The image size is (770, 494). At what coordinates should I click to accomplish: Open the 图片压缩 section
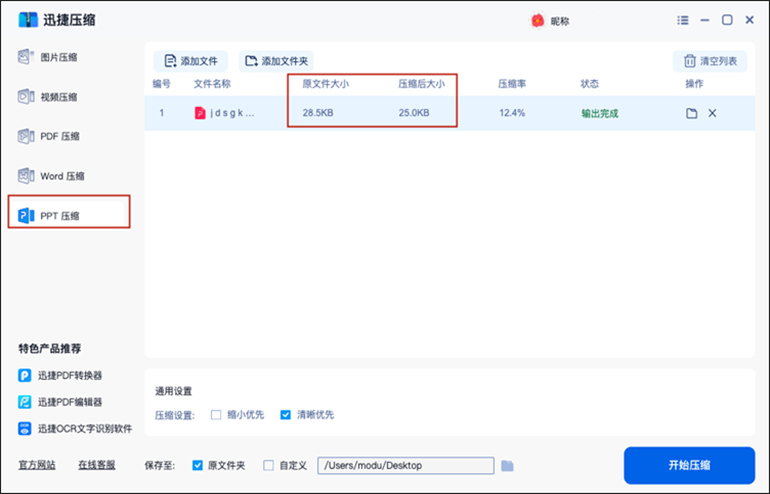[48, 57]
